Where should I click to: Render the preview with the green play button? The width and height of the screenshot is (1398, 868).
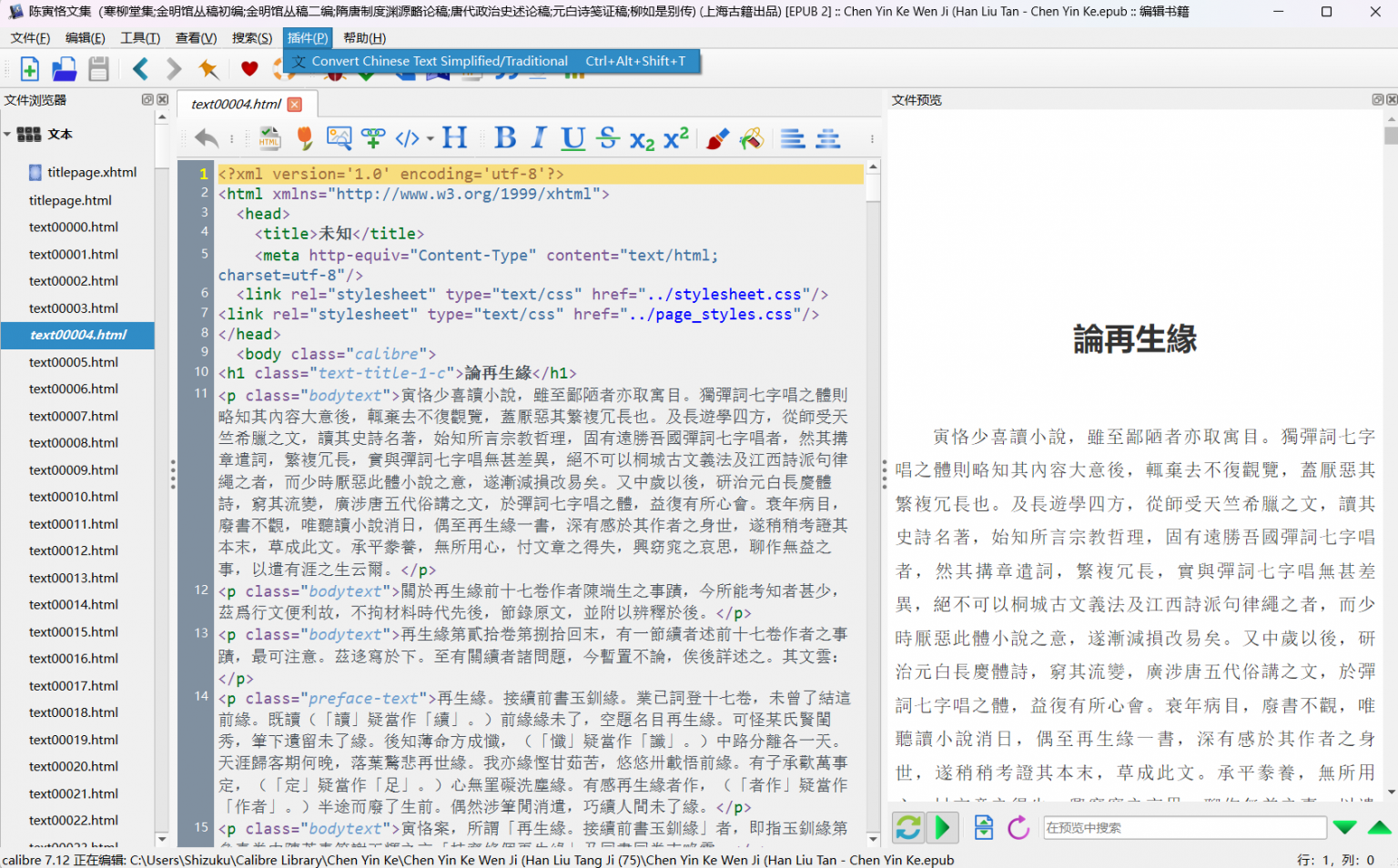(x=943, y=828)
